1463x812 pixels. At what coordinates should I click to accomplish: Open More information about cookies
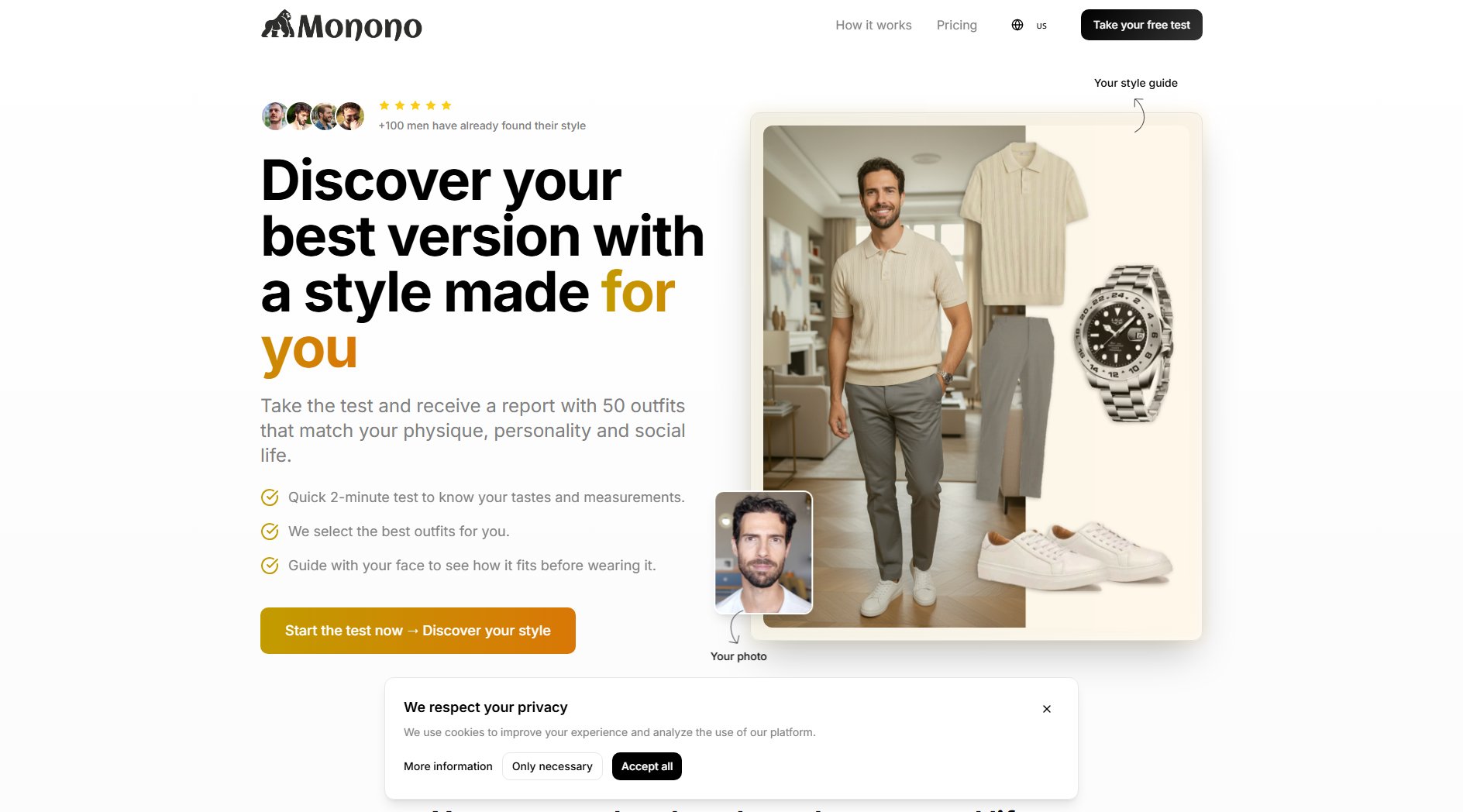click(x=448, y=766)
